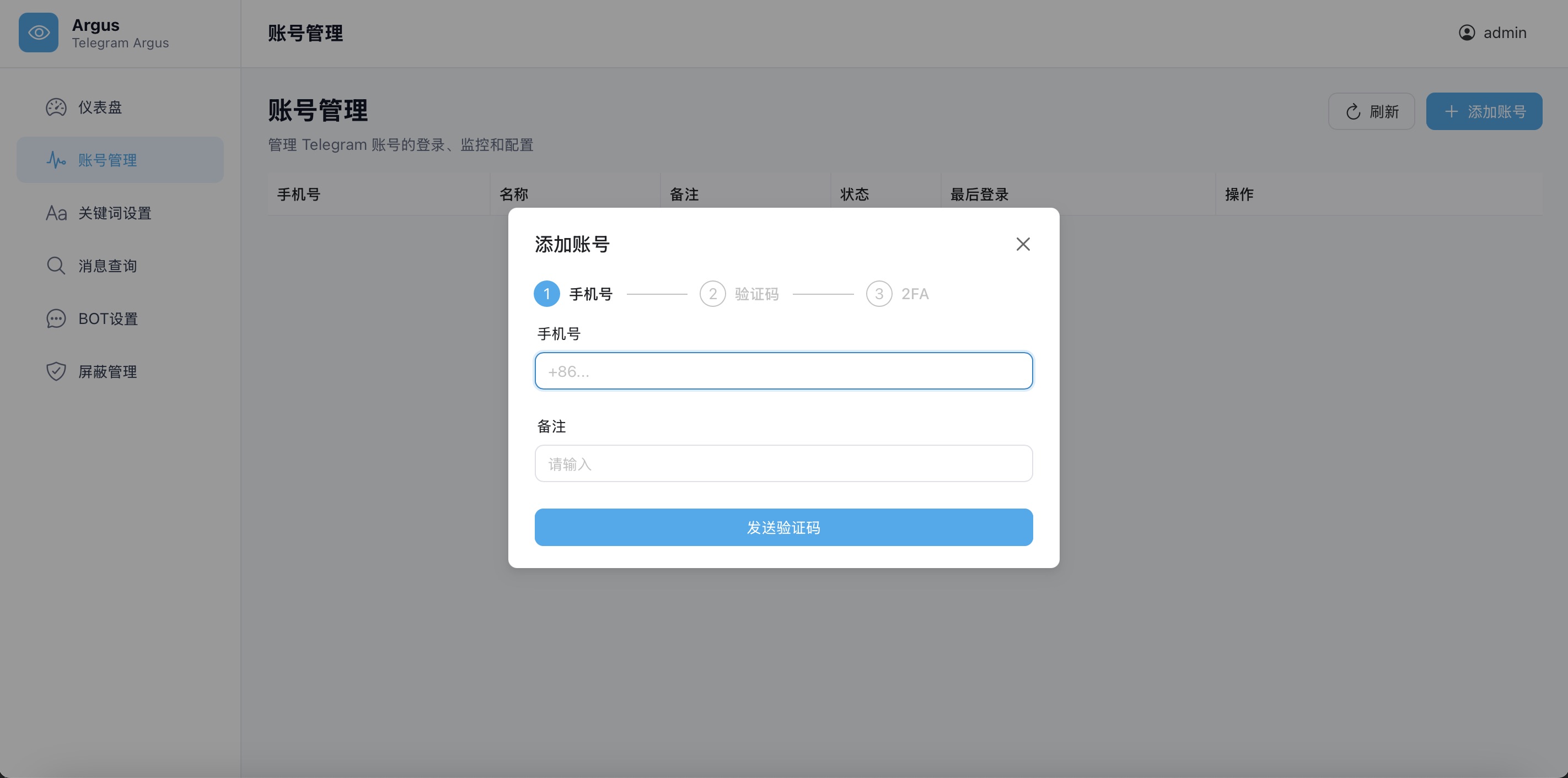This screenshot has width=1568, height=778.
Task: Click the 手机号 field label above input
Action: click(x=559, y=333)
